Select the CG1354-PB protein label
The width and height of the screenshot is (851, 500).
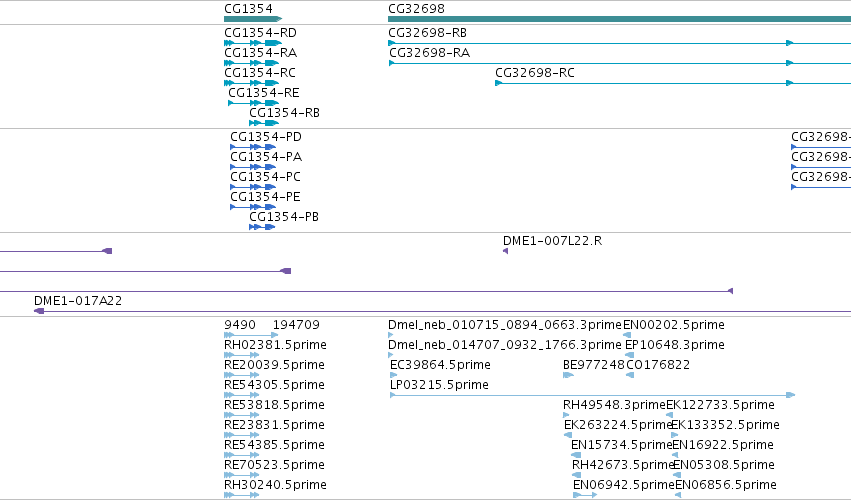point(284,217)
